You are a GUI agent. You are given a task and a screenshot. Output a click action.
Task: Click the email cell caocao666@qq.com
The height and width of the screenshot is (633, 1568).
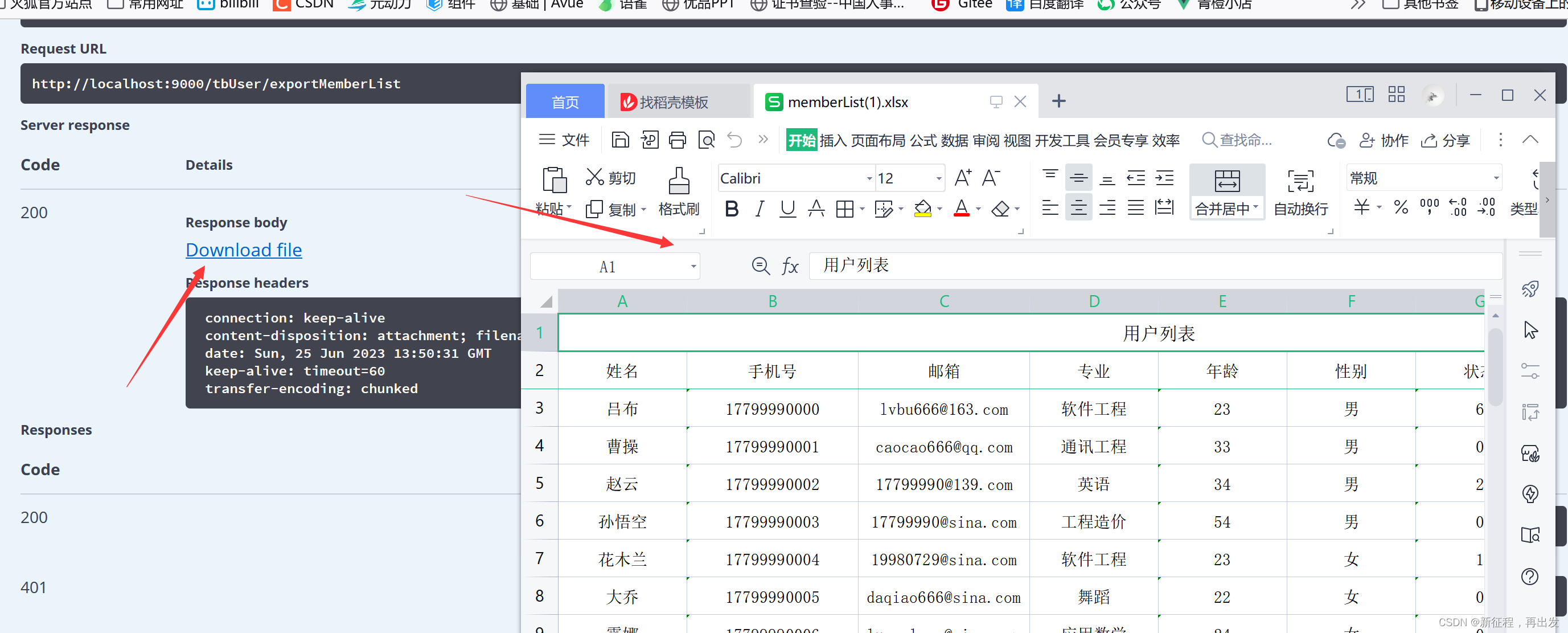click(x=943, y=447)
